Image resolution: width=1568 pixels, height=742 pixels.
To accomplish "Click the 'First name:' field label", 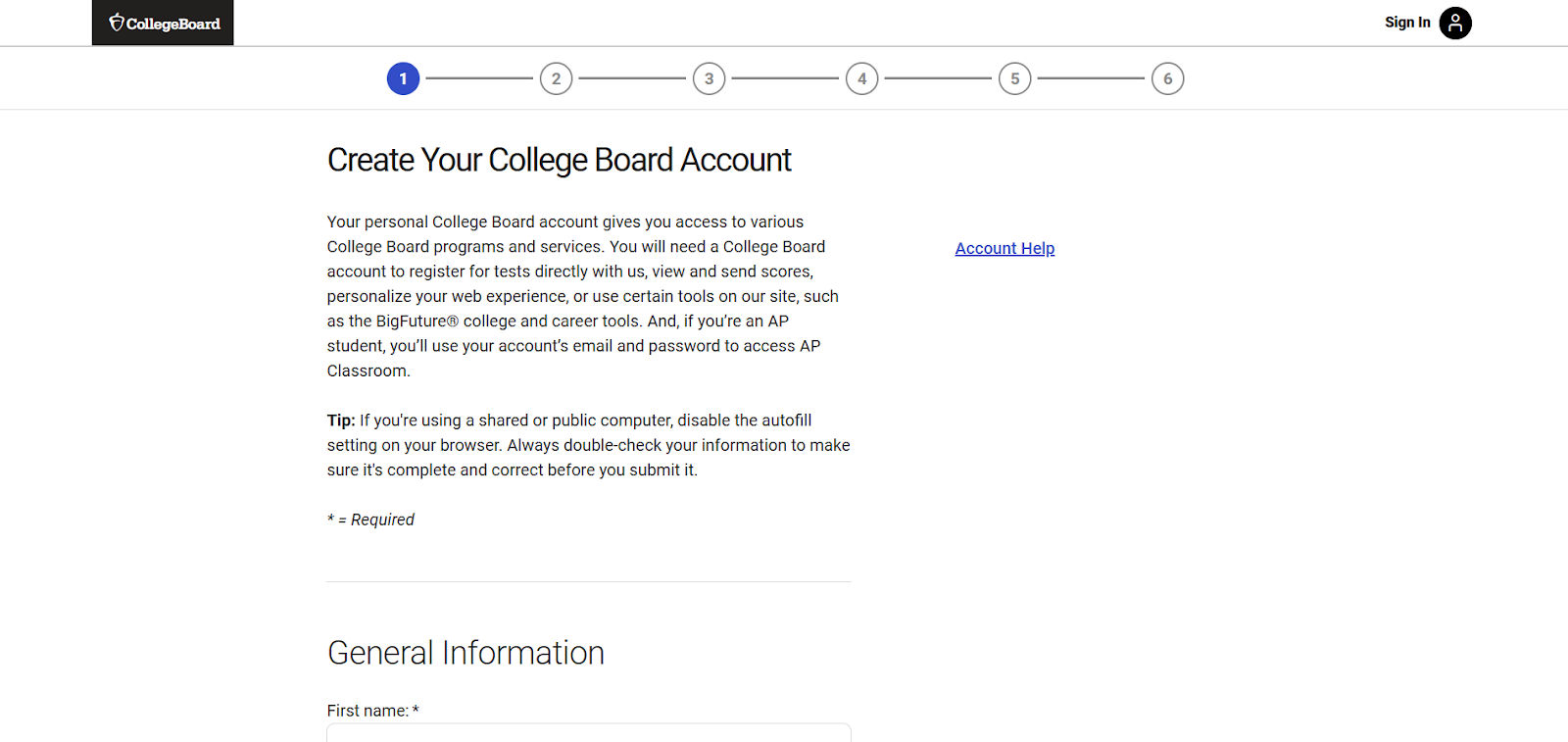I will tap(367, 711).
